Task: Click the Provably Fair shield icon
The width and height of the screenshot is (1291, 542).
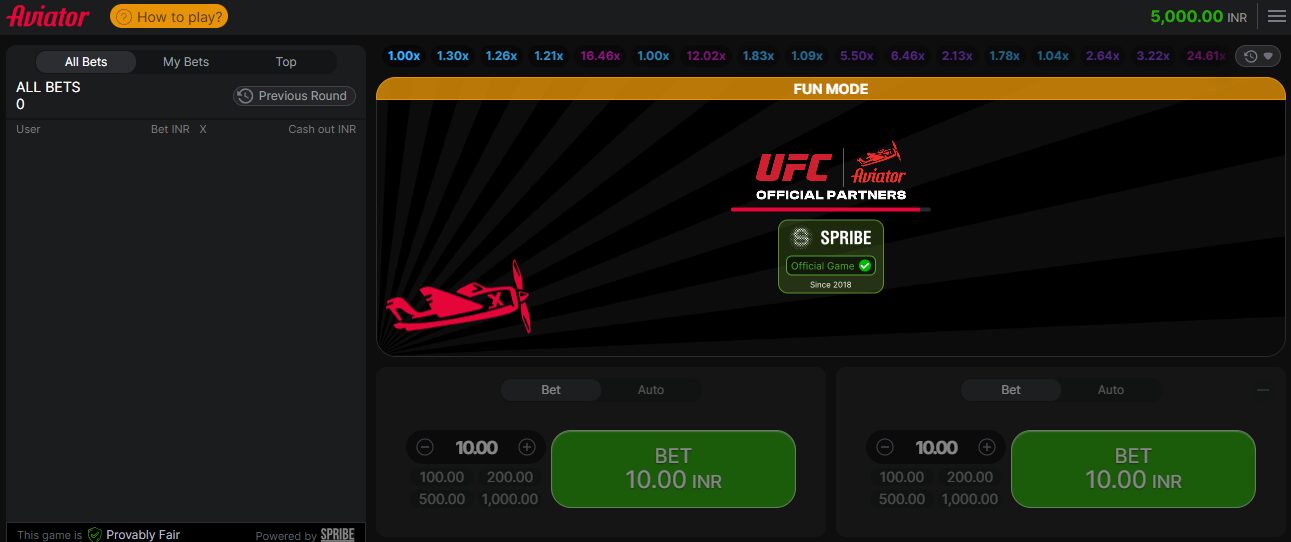Action: [x=95, y=535]
